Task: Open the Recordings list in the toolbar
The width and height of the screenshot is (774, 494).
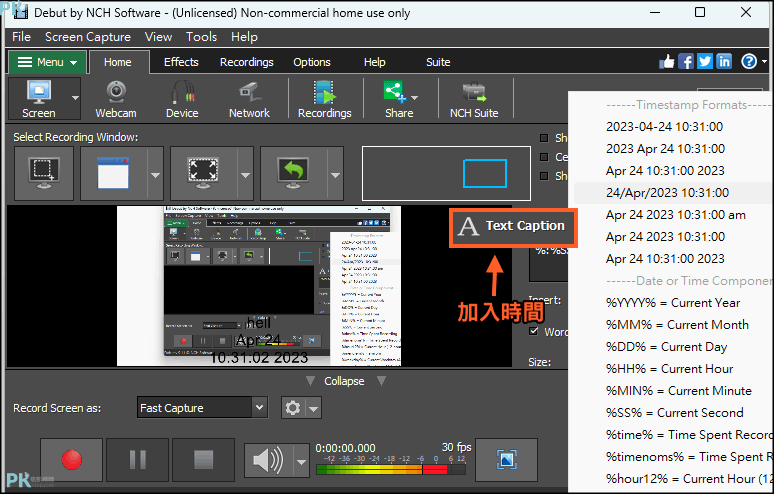Action: (325, 99)
